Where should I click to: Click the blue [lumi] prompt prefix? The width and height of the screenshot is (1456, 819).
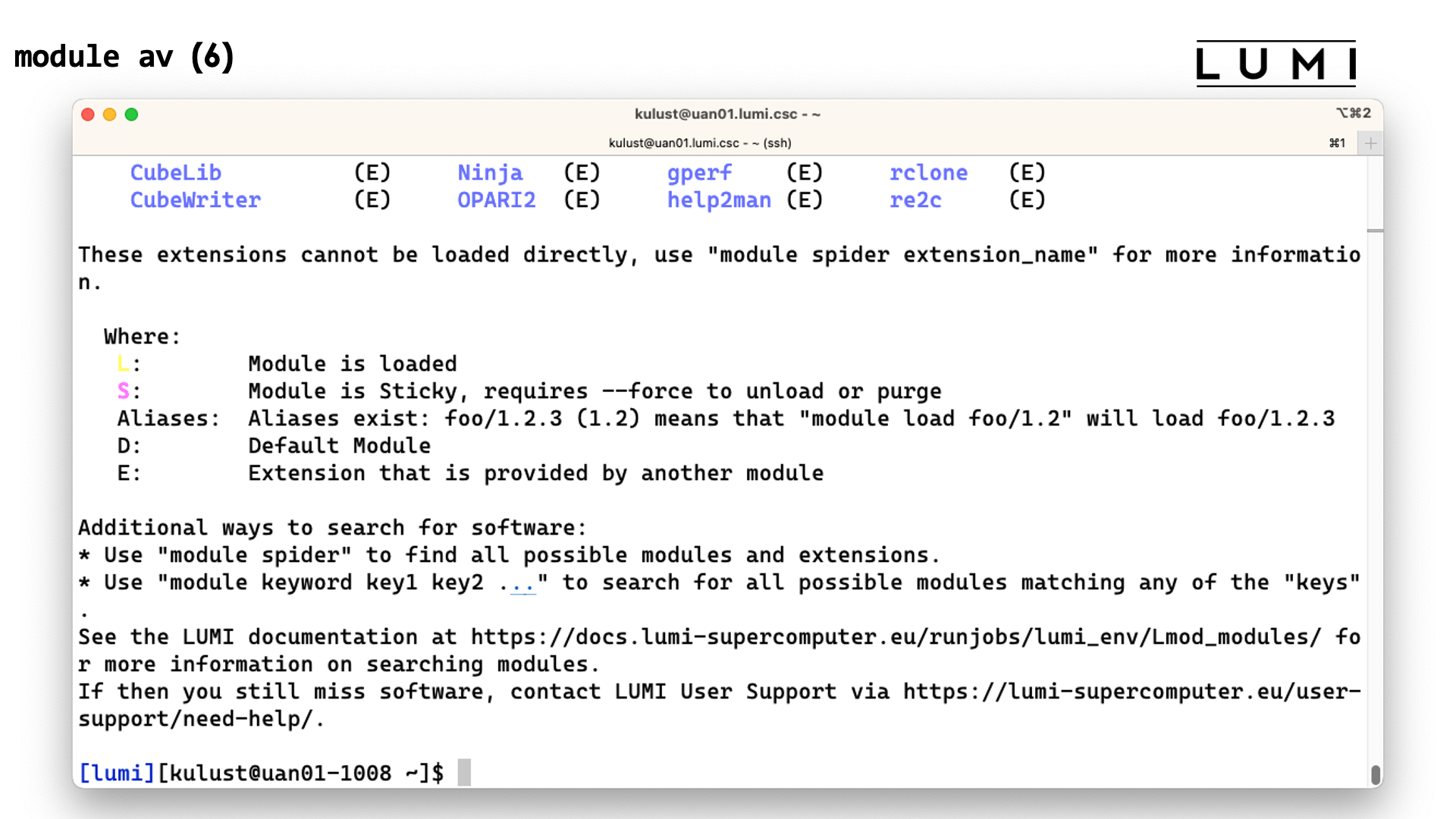point(117,773)
